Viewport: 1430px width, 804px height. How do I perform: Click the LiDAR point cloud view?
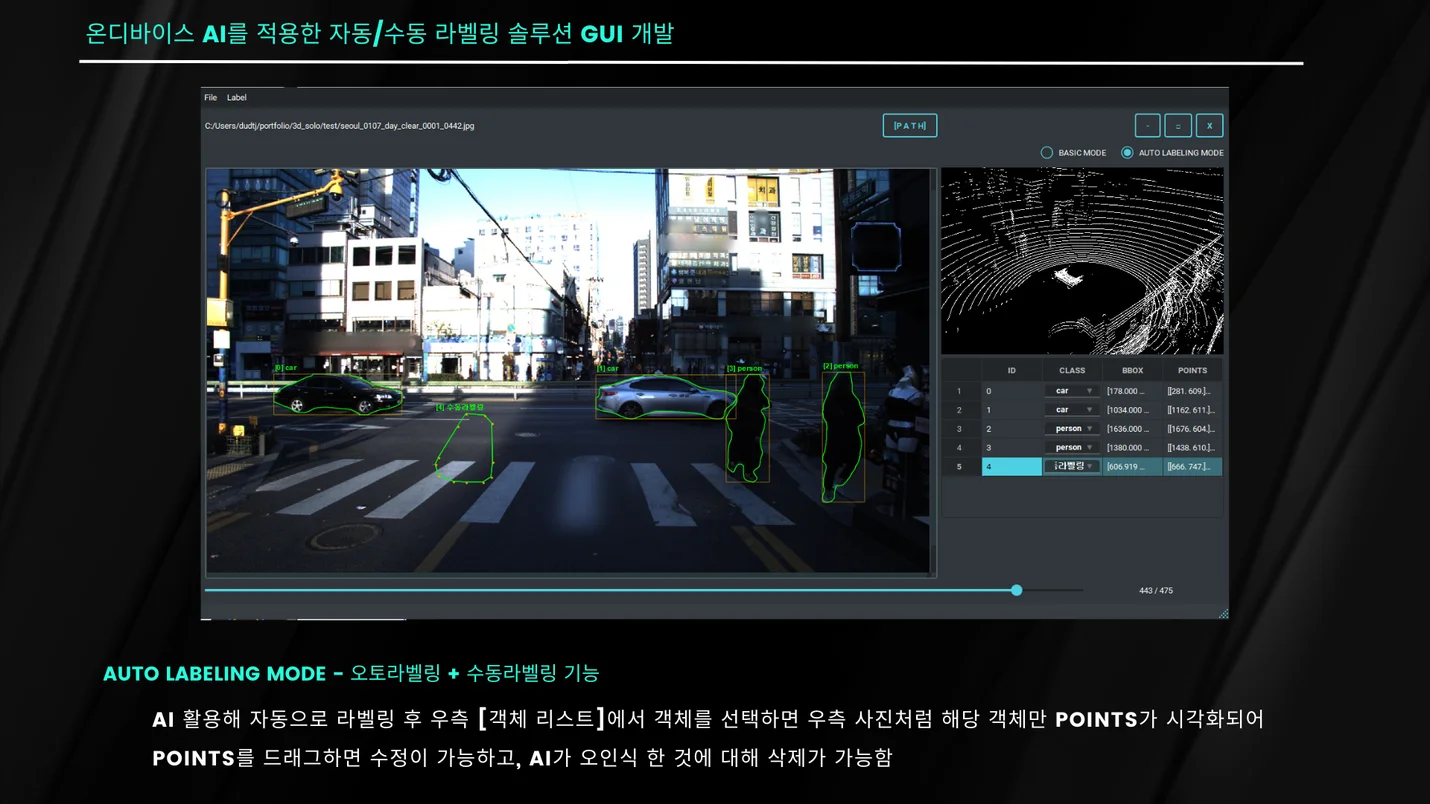(1082, 261)
